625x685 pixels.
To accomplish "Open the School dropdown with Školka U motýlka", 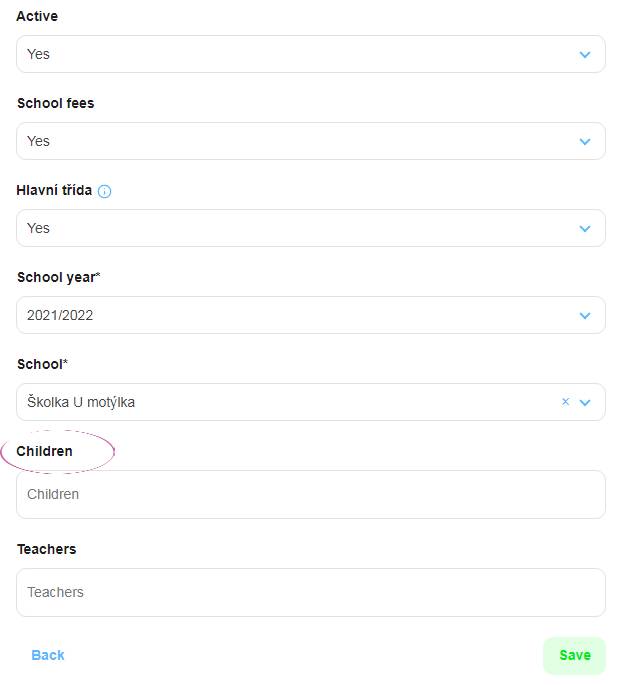I will [311, 402].
